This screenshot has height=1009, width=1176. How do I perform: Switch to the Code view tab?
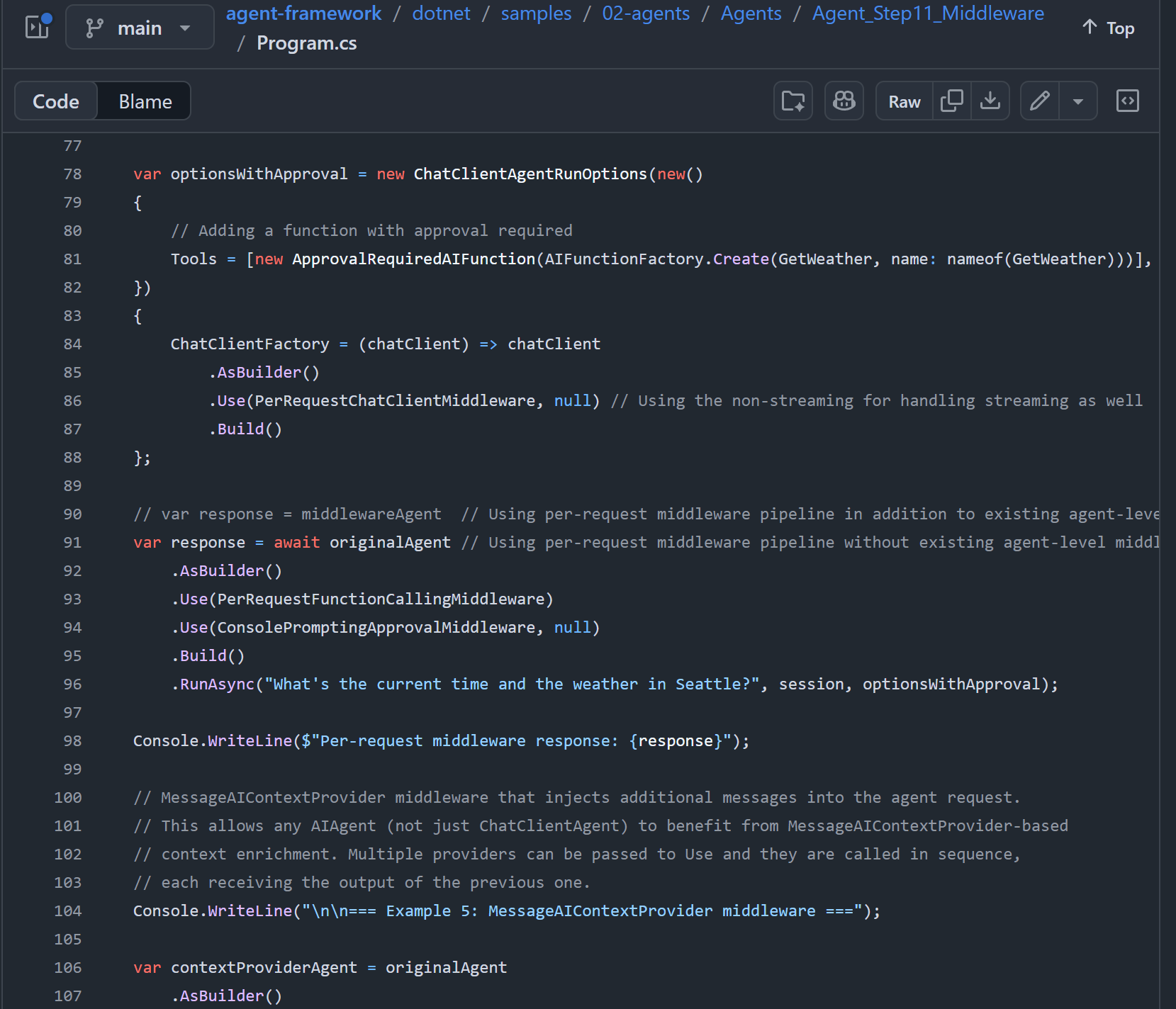pos(56,101)
